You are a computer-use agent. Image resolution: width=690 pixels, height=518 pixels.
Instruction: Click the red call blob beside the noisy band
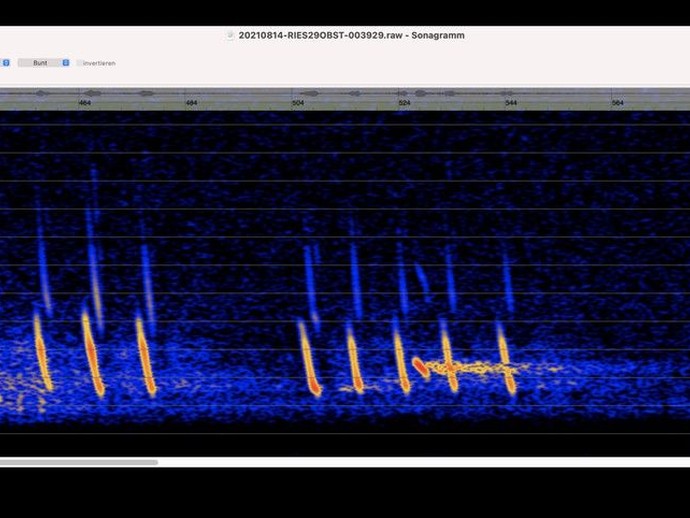coord(421,367)
